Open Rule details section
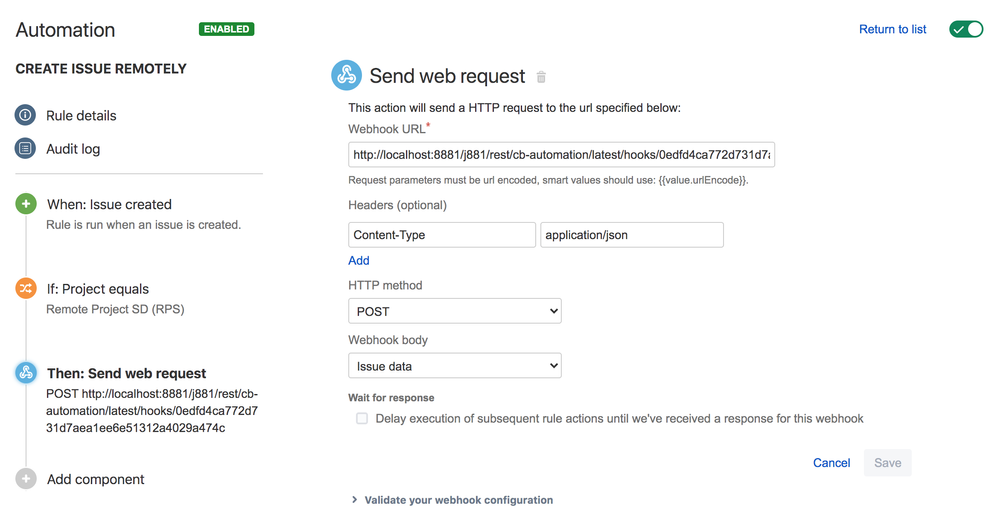This screenshot has width=998, height=520. pyautogui.click(x=81, y=115)
